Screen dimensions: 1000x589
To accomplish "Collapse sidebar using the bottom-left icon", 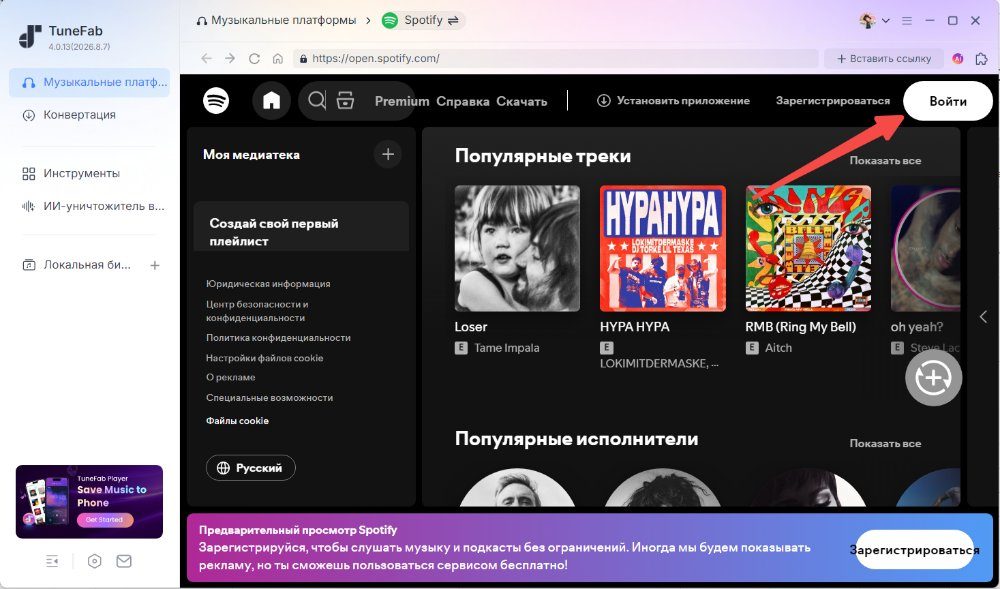I will pyautogui.click(x=52, y=561).
